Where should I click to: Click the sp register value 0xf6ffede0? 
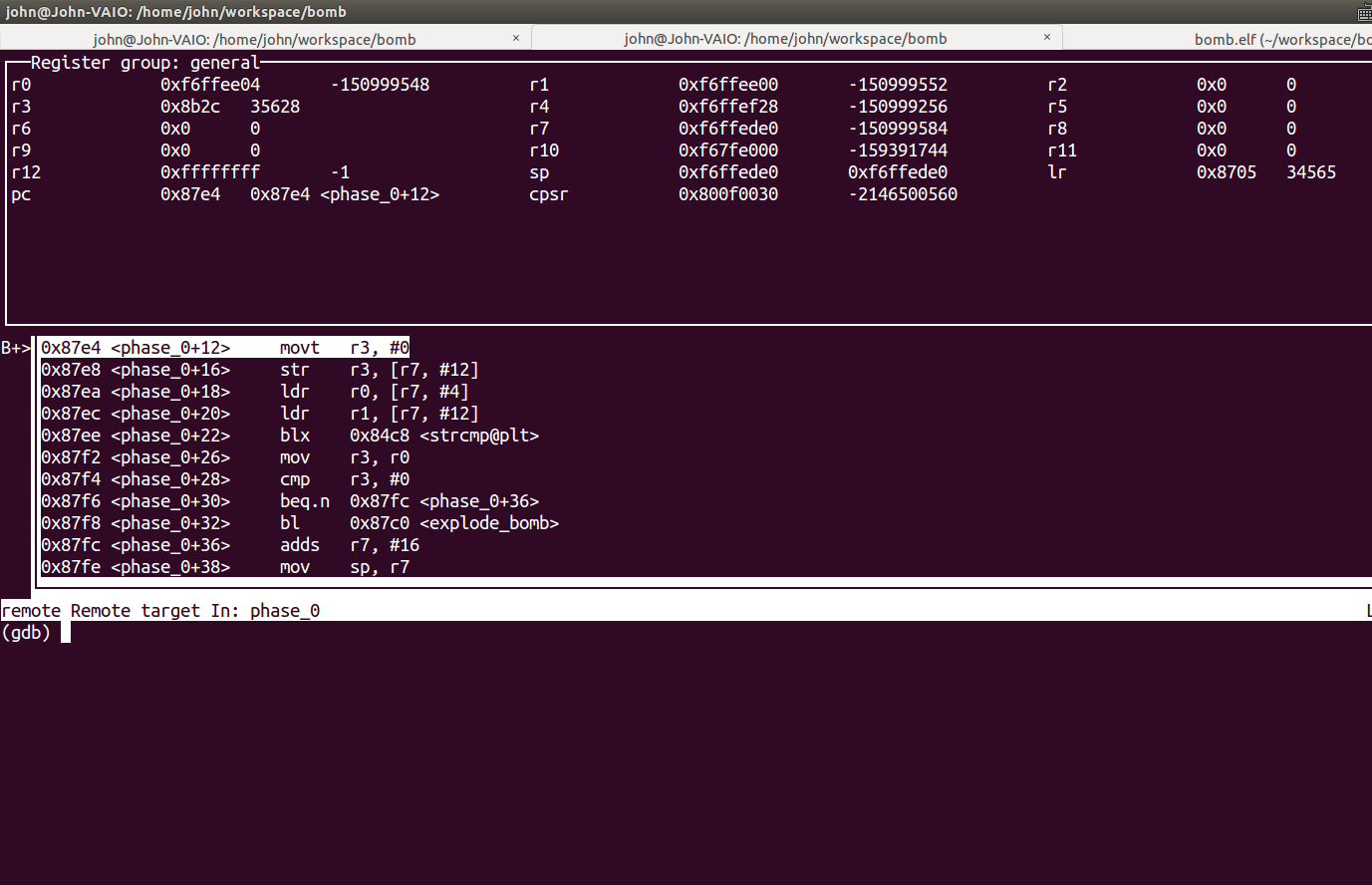tap(728, 172)
